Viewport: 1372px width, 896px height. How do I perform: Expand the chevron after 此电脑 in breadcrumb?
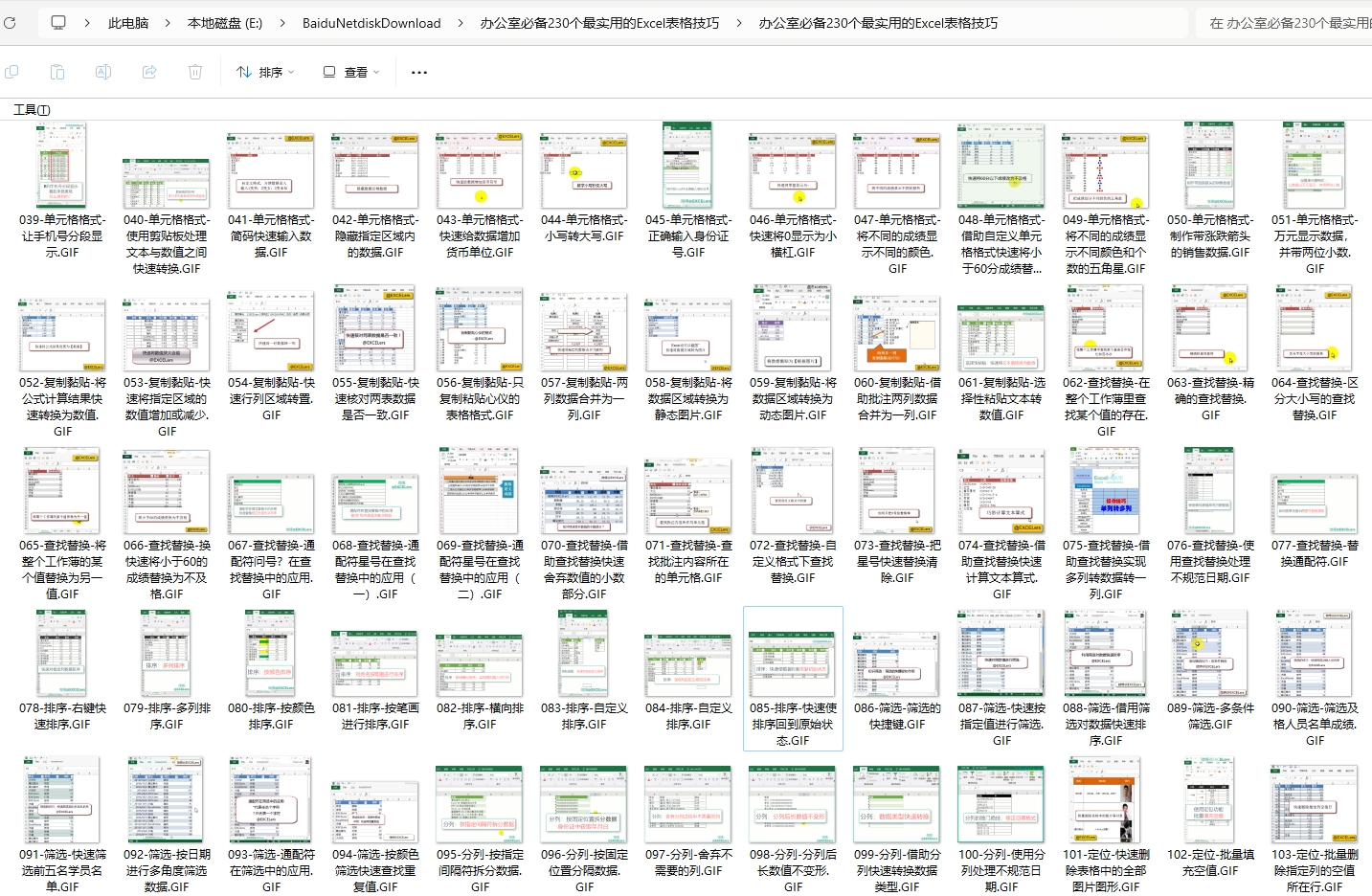pyautogui.click(x=168, y=23)
